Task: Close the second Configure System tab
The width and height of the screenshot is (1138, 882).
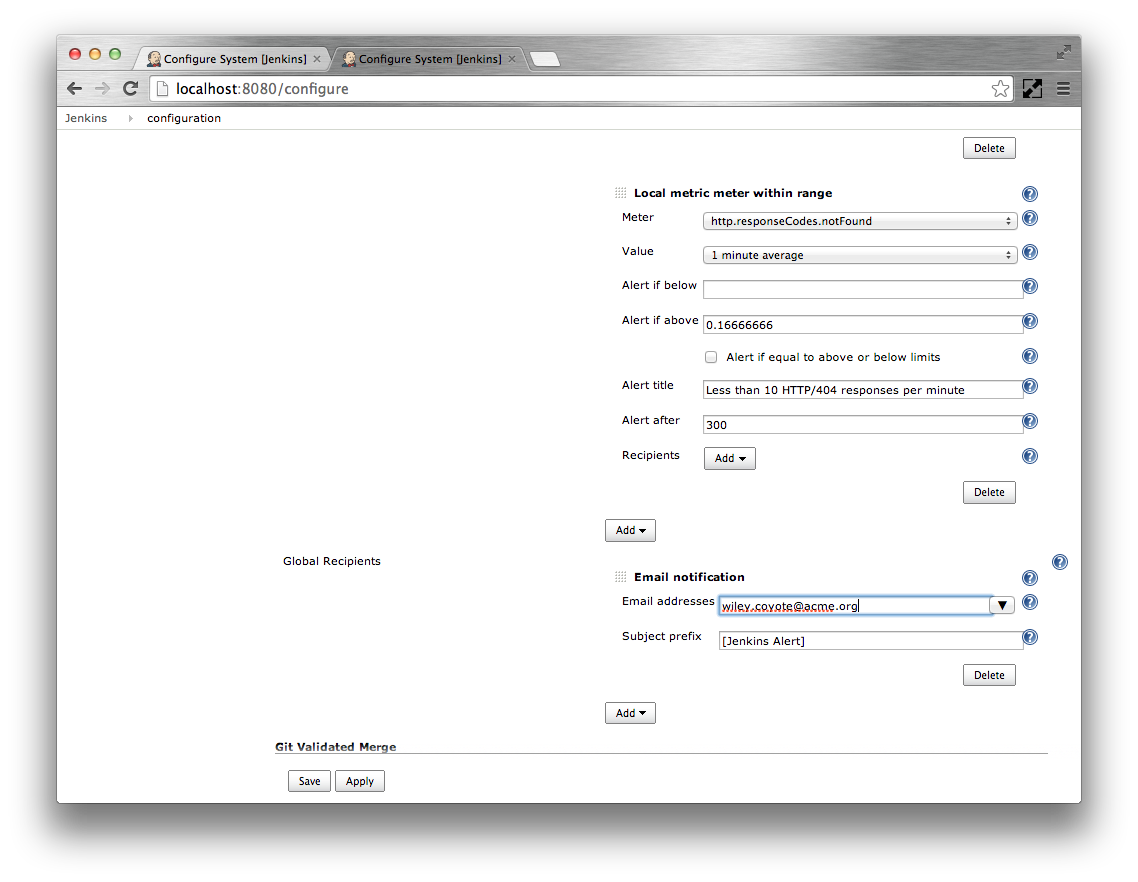Action: click(x=512, y=59)
